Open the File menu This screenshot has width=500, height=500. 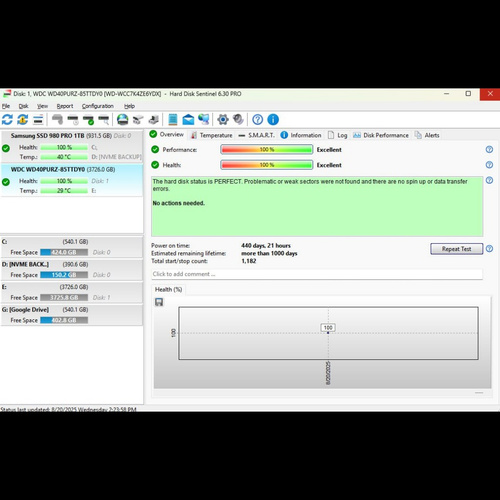pyautogui.click(x=6, y=106)
